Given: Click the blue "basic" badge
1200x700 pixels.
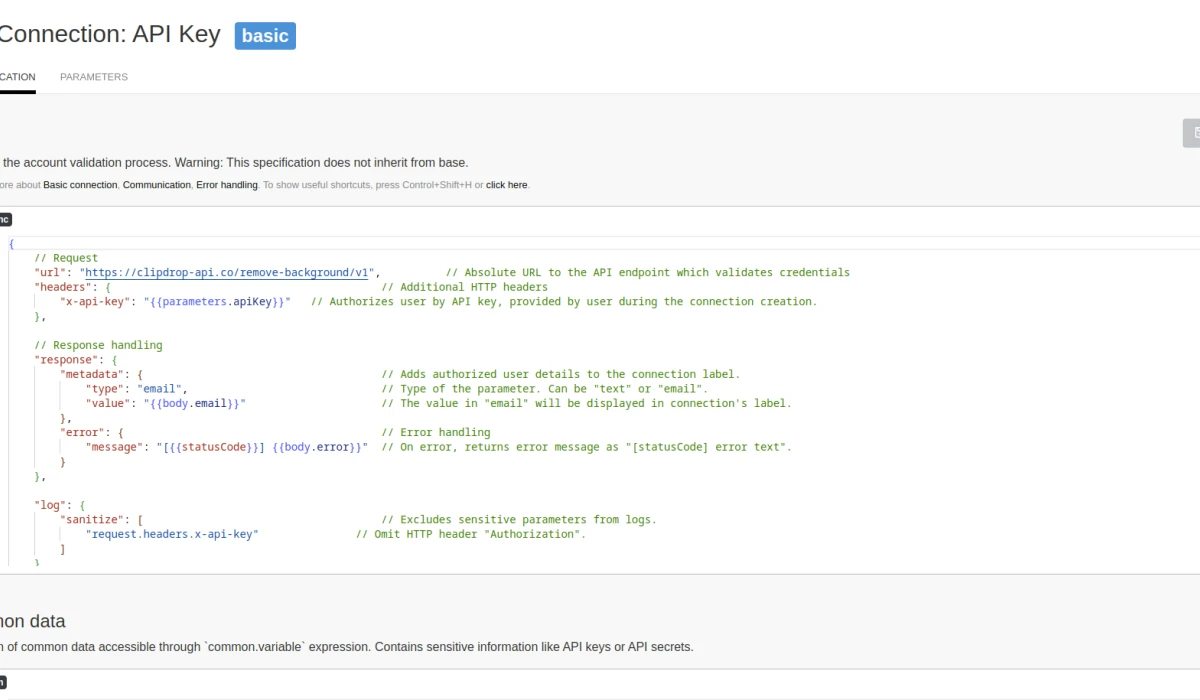Looking at the screenshot, I should tap(264, 35).
